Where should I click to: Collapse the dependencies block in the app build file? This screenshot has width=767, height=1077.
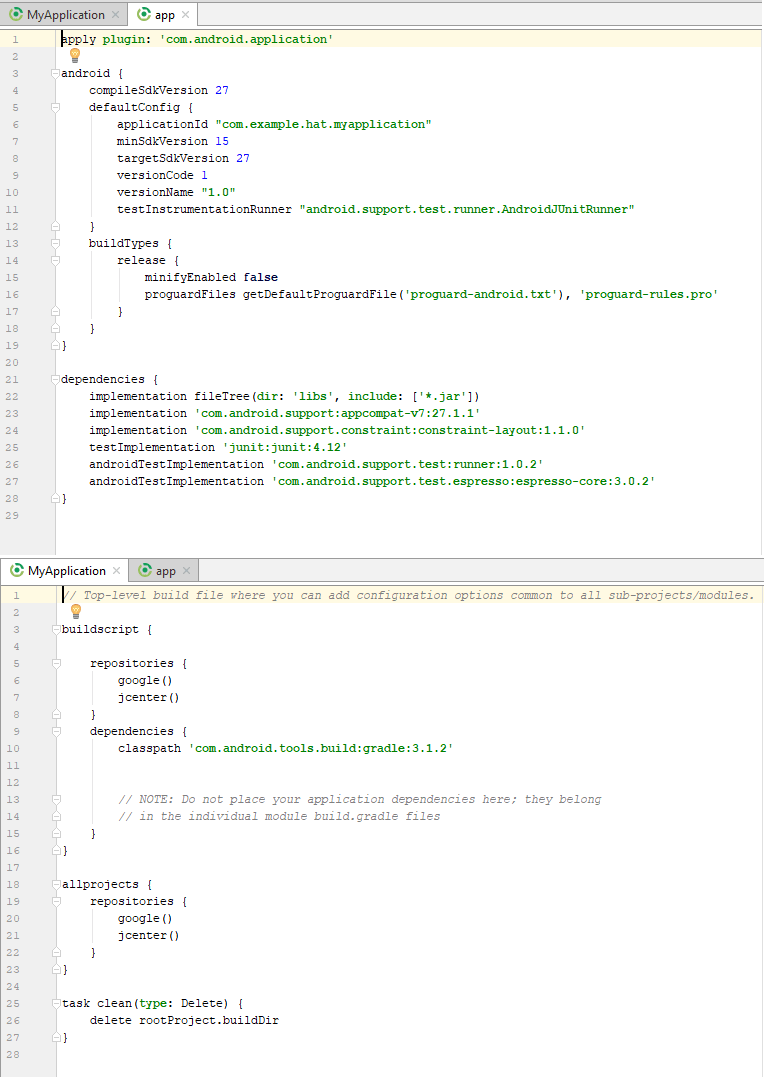click(56, 379)
